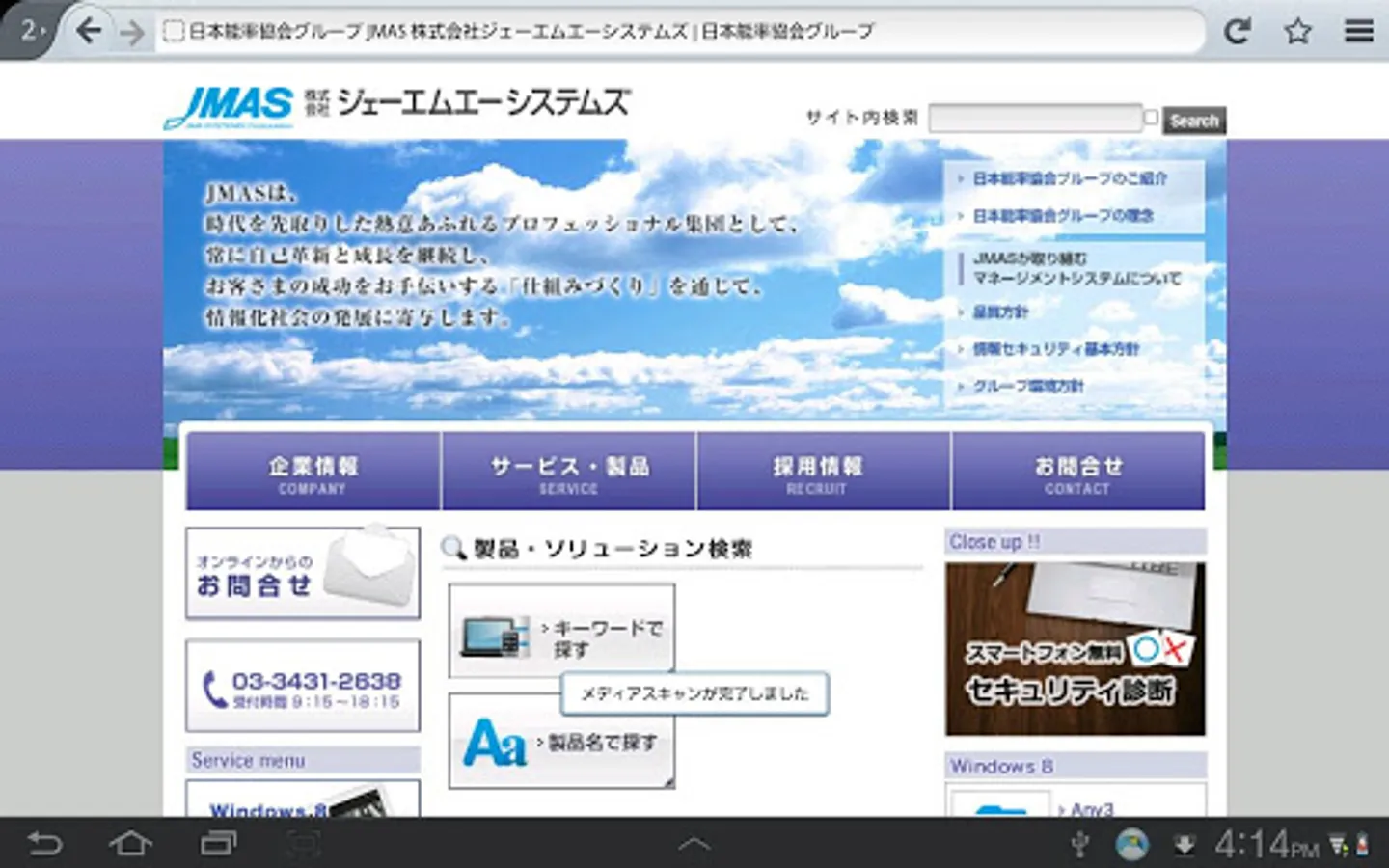Open the browser tab switcher showing 2
The image size is (1389, 868).
coord(33,31)
